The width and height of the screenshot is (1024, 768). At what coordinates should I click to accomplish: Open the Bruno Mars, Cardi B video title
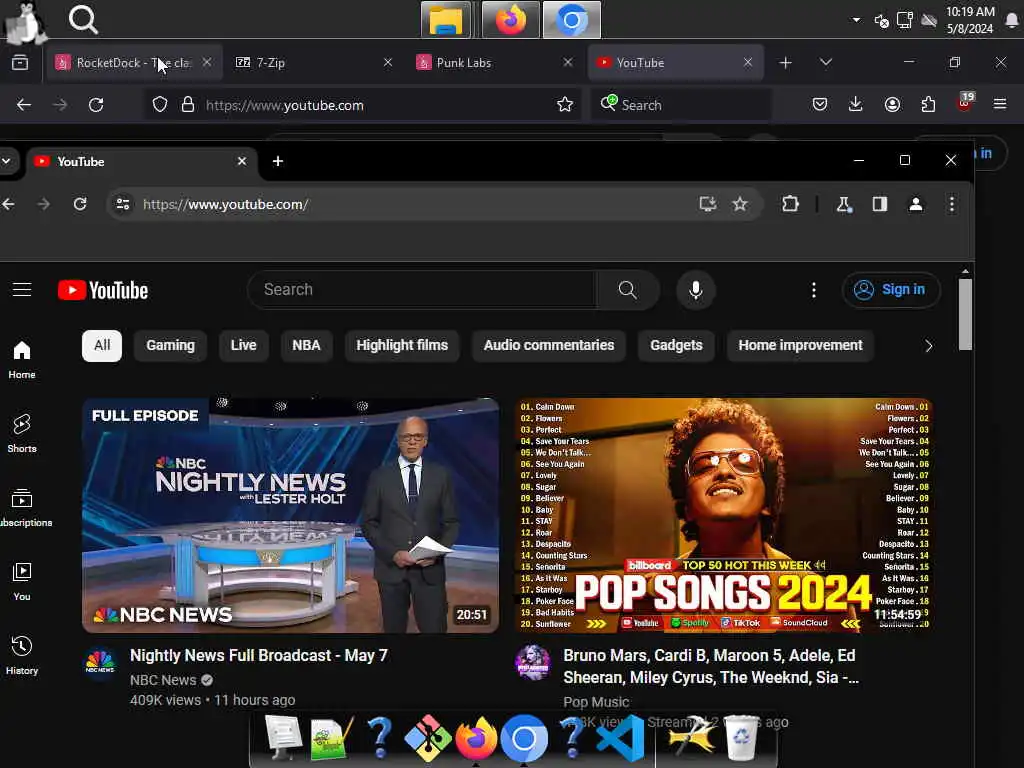pos(711,666)
